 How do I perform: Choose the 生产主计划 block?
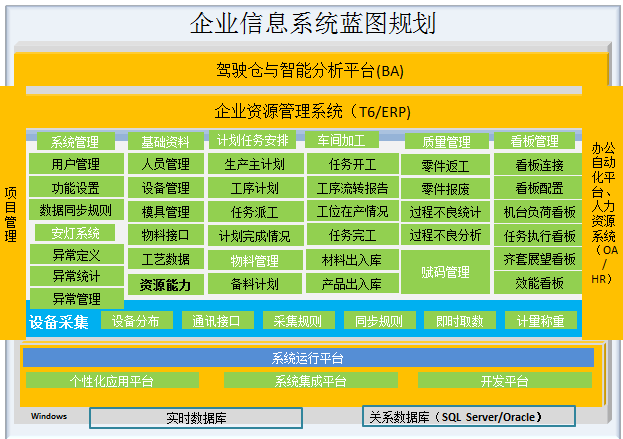(255, 164)
